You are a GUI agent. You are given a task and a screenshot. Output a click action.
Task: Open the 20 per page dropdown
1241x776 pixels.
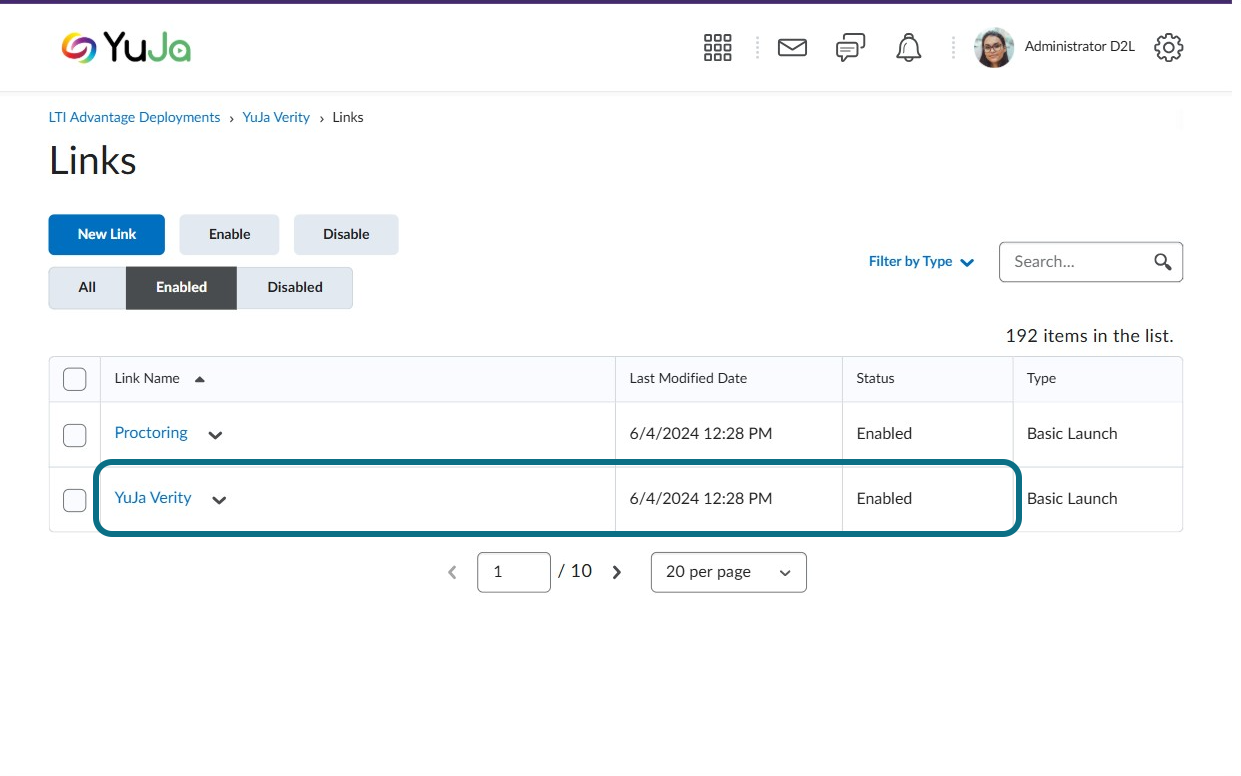pyautogui.click(x=728, y=572)
